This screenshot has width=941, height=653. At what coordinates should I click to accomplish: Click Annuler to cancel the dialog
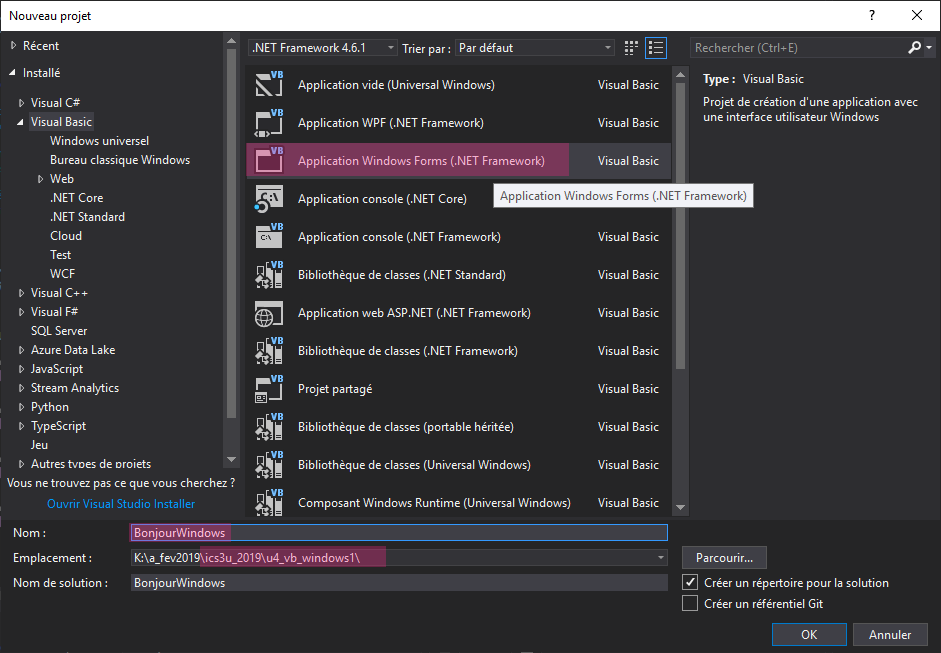(x=890, y=634)
